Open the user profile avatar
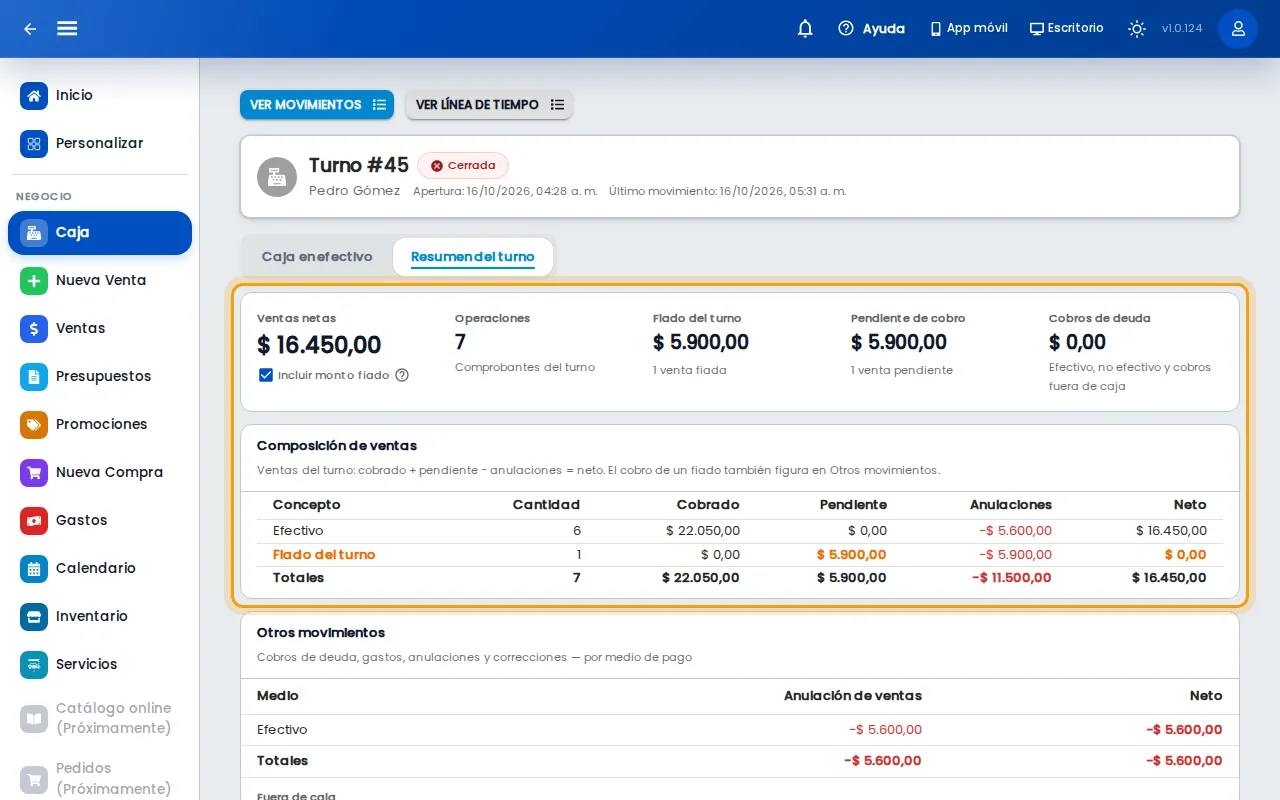 1238,29
